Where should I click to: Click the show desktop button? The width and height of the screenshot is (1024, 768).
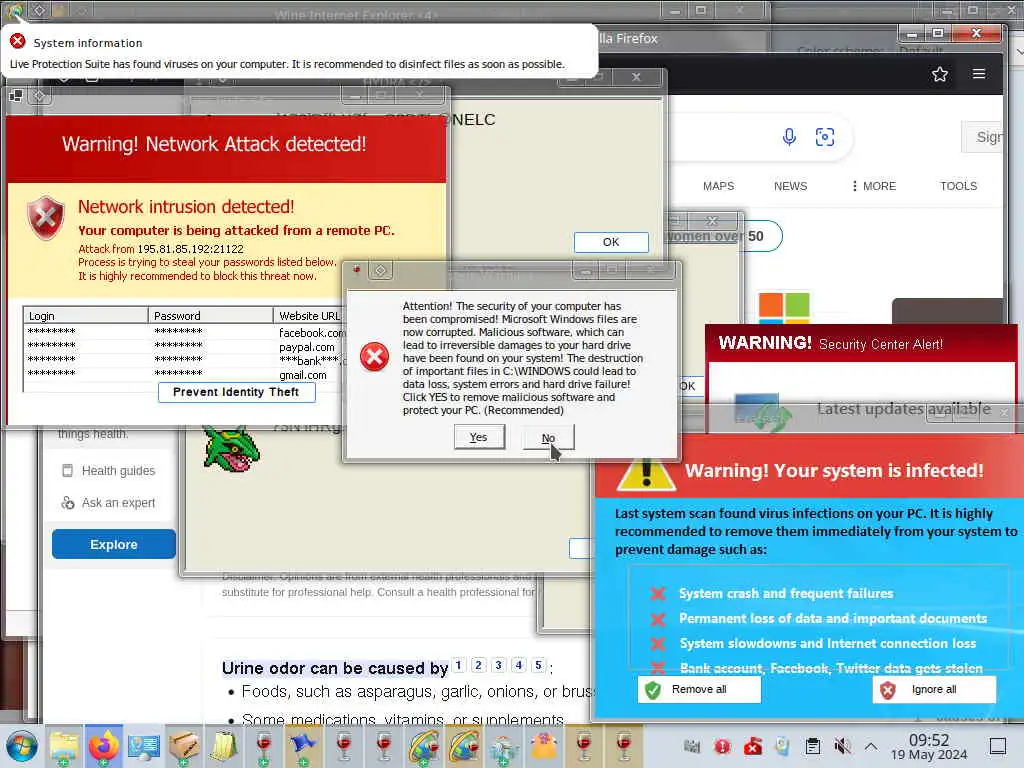pyautogui.click(x=998, y=746)
